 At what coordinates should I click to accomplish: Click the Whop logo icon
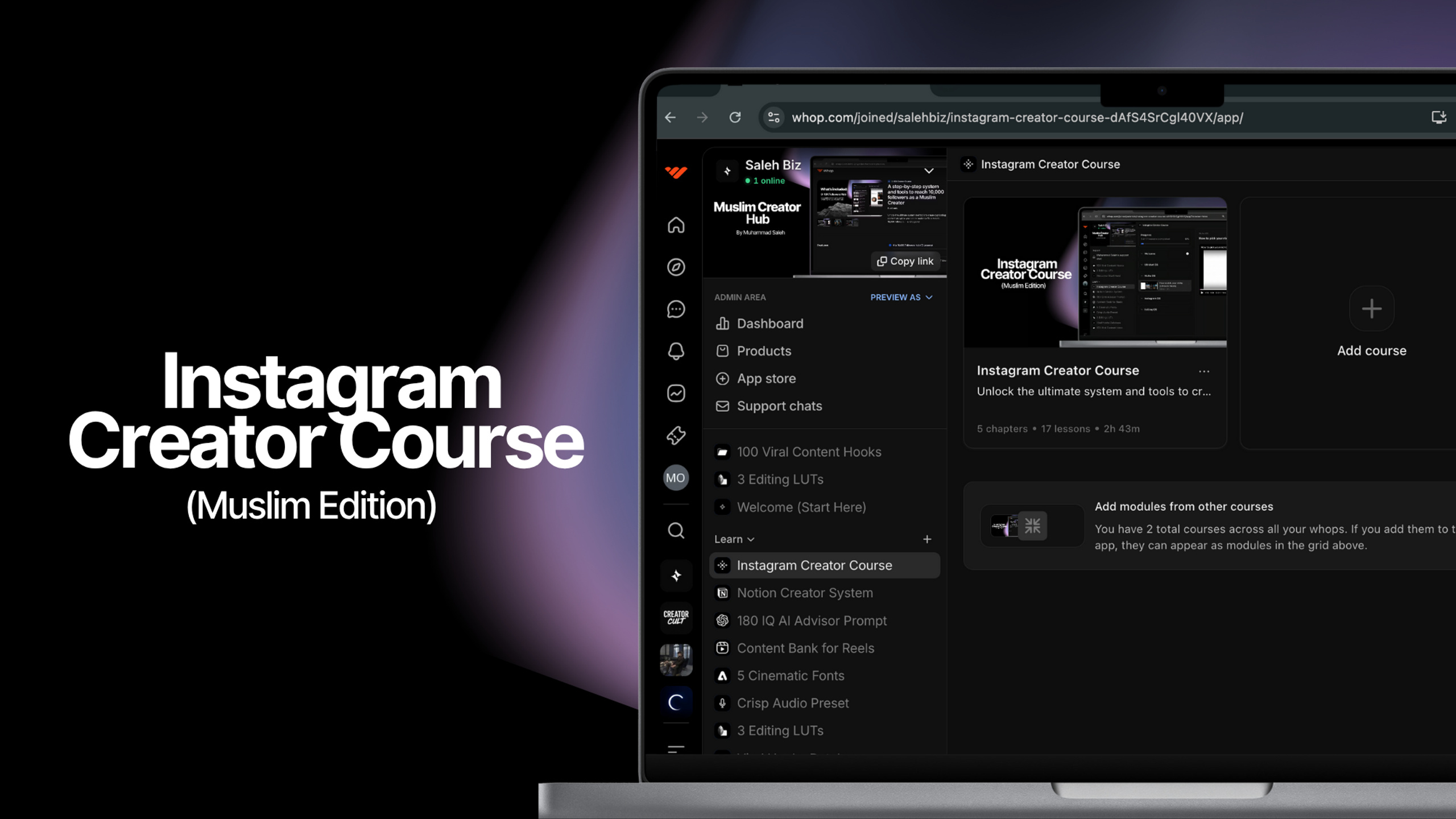pyautogui.click(x=676, y=172)
